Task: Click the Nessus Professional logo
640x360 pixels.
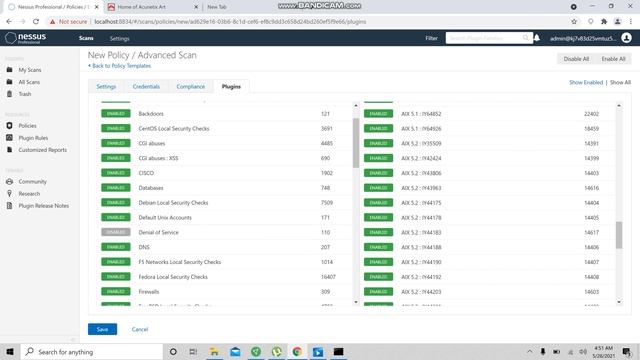Action: [25, 38]
